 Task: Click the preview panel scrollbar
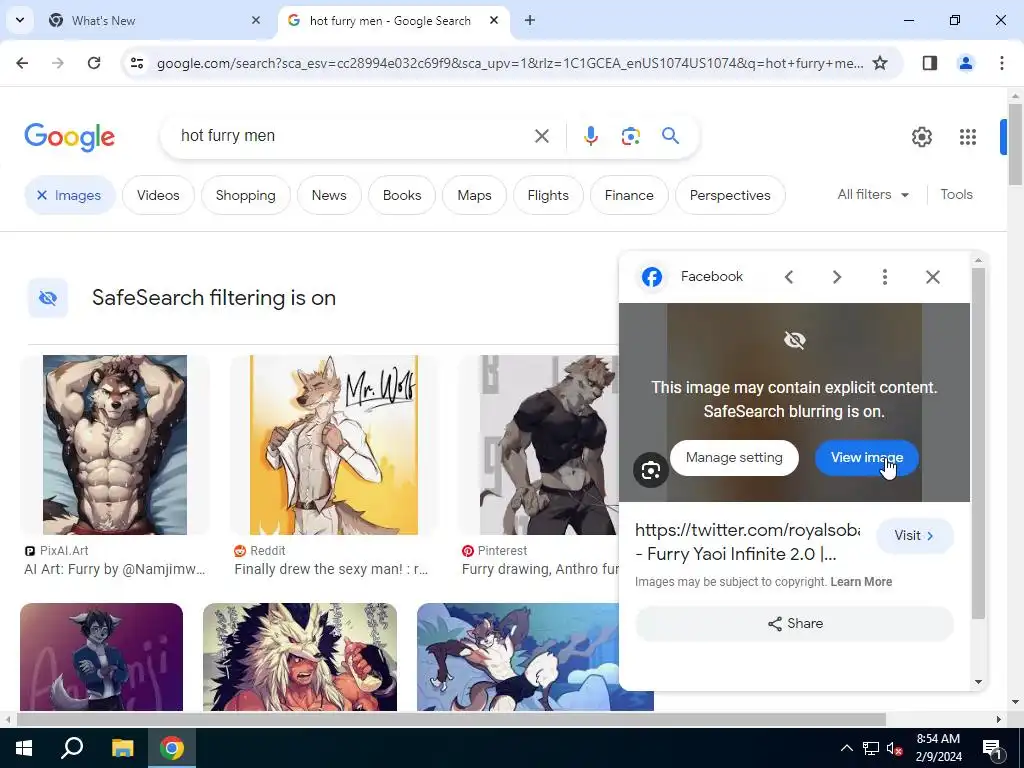tap(978, 444)
